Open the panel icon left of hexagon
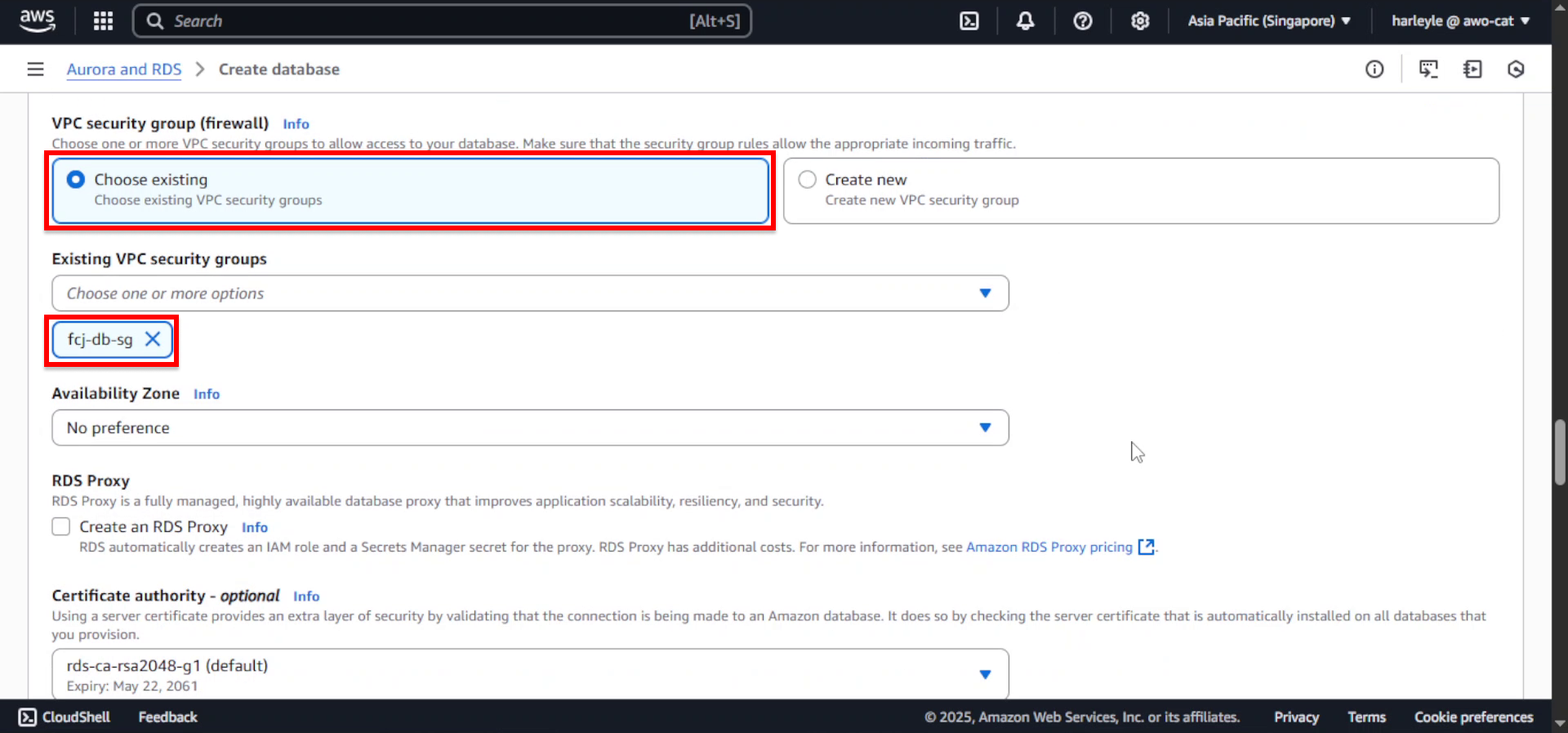This screenshot has height=733, width=1568. coord(1472,69)
